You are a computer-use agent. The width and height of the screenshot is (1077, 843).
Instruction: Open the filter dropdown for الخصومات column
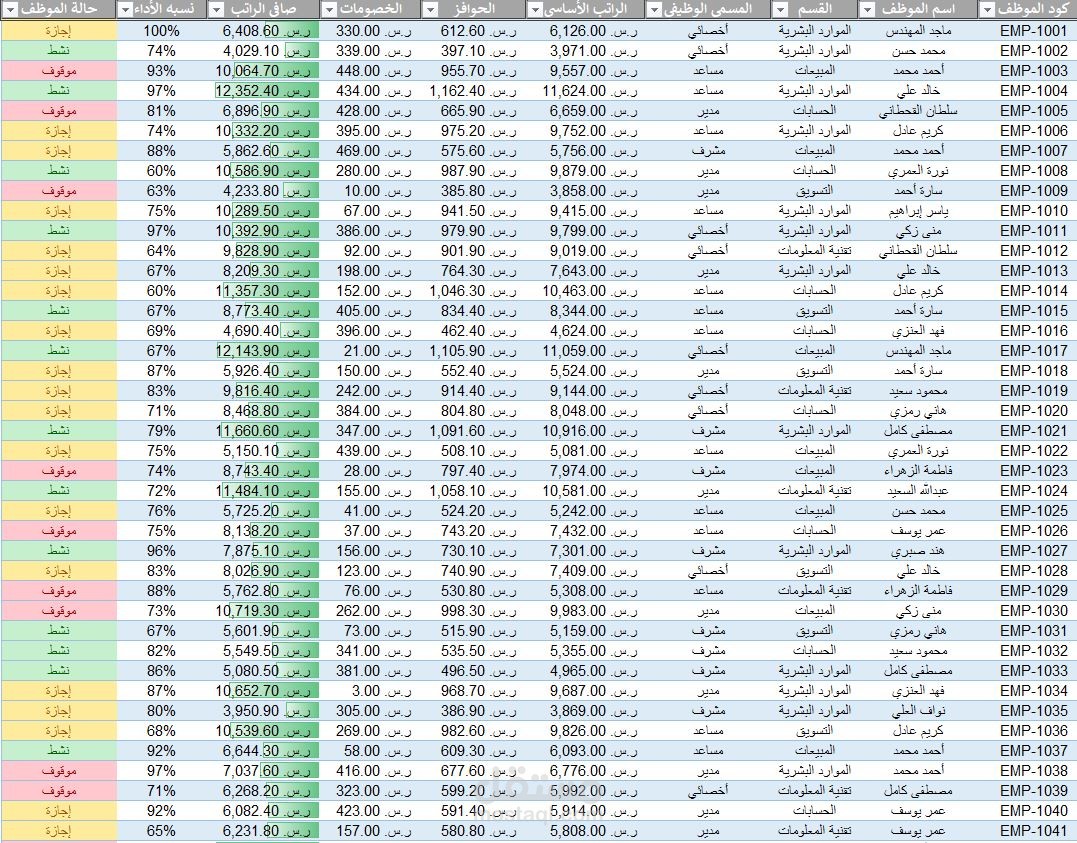click(x=329, y=10)
